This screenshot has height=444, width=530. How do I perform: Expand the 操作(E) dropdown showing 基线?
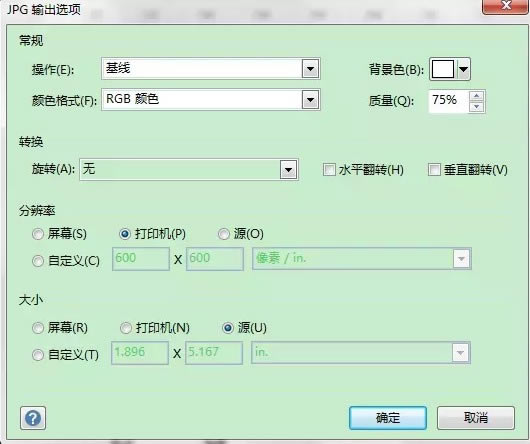(x=310, y=69)
